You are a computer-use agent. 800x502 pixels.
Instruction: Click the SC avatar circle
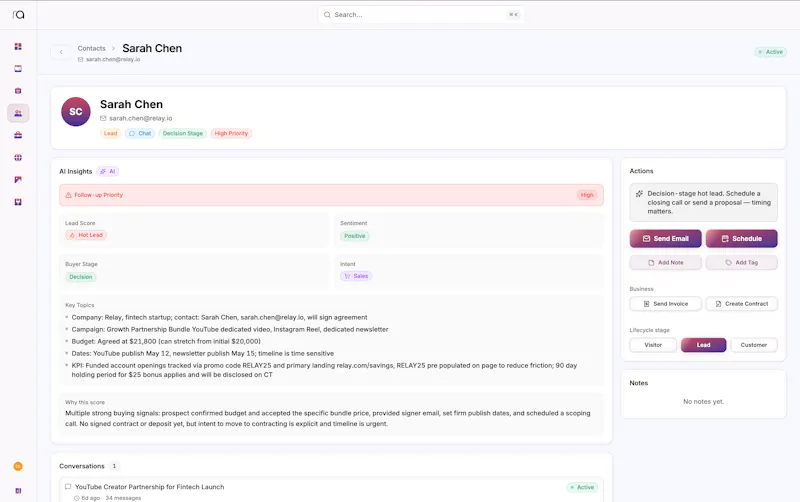(x=76, y=112)
